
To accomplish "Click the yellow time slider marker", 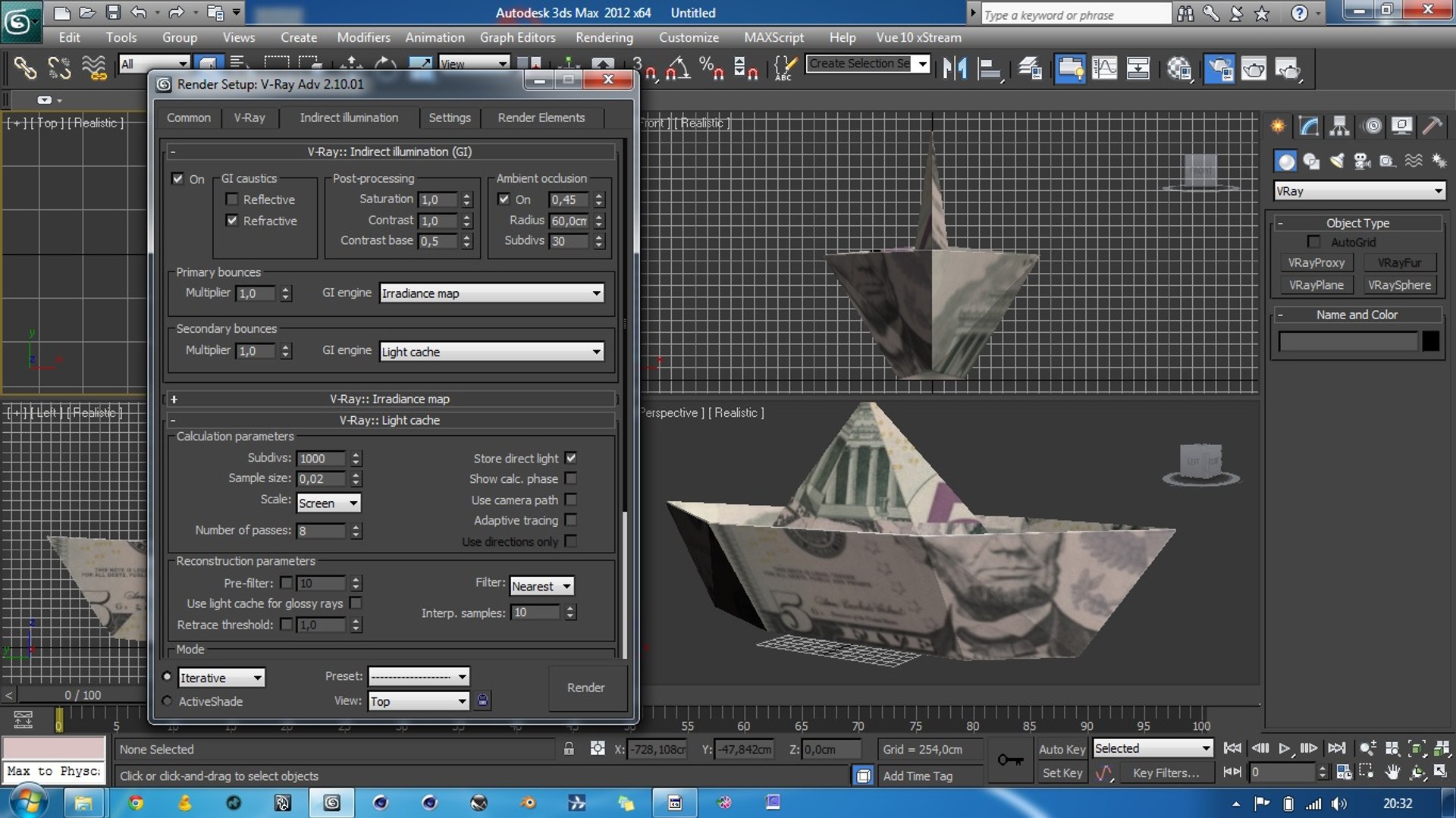I will [59, 719].
